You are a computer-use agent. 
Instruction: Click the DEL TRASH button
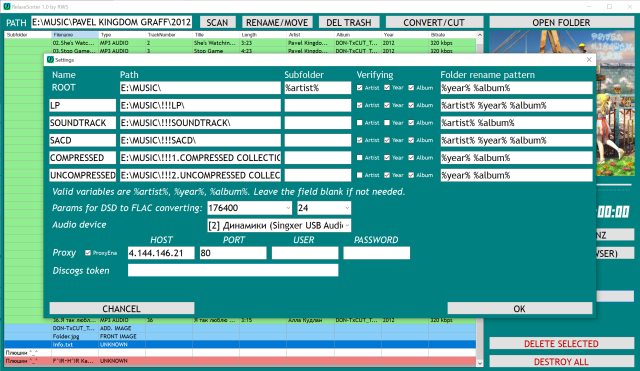[x=349, y=22]
